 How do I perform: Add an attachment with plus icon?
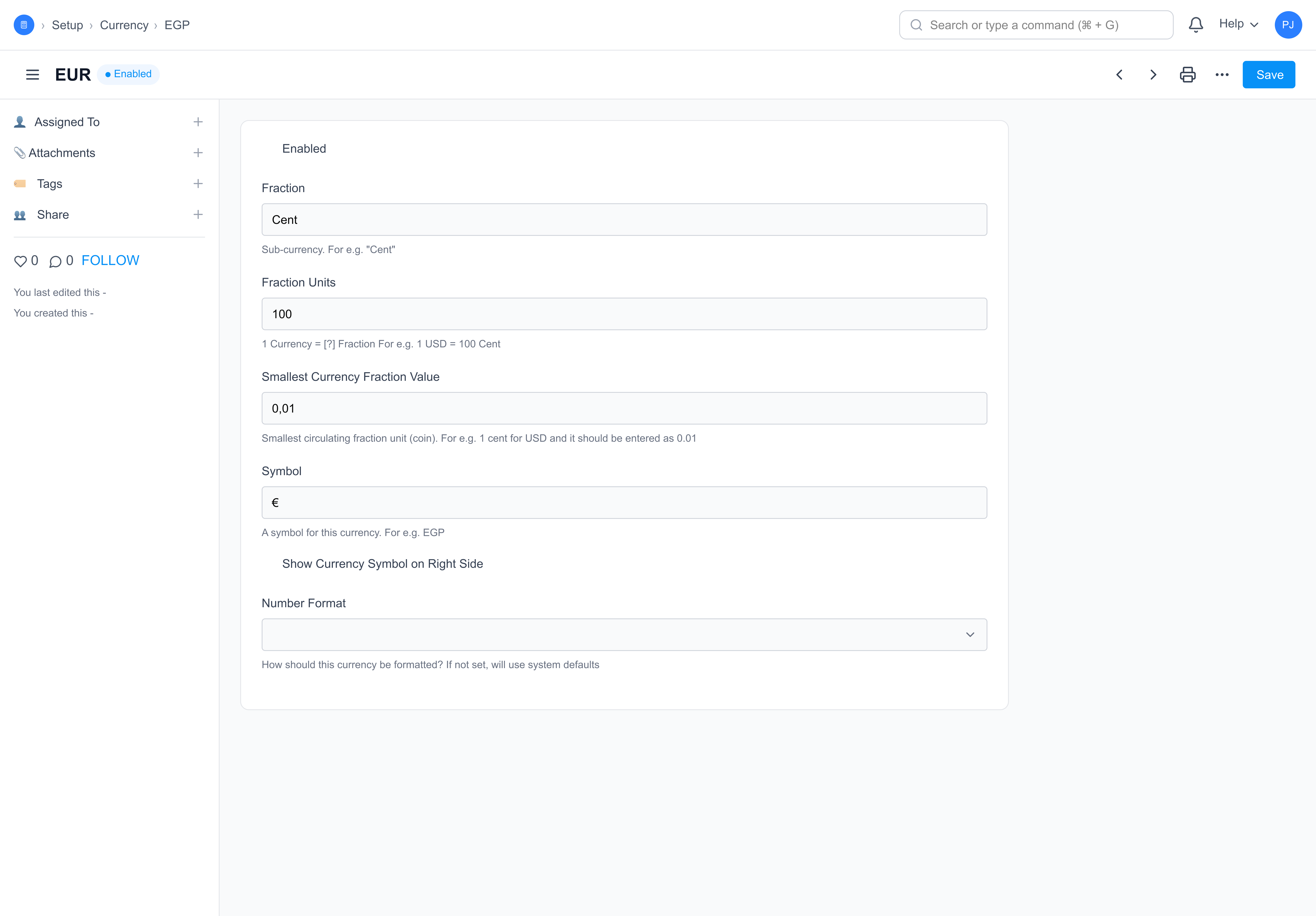198,153
